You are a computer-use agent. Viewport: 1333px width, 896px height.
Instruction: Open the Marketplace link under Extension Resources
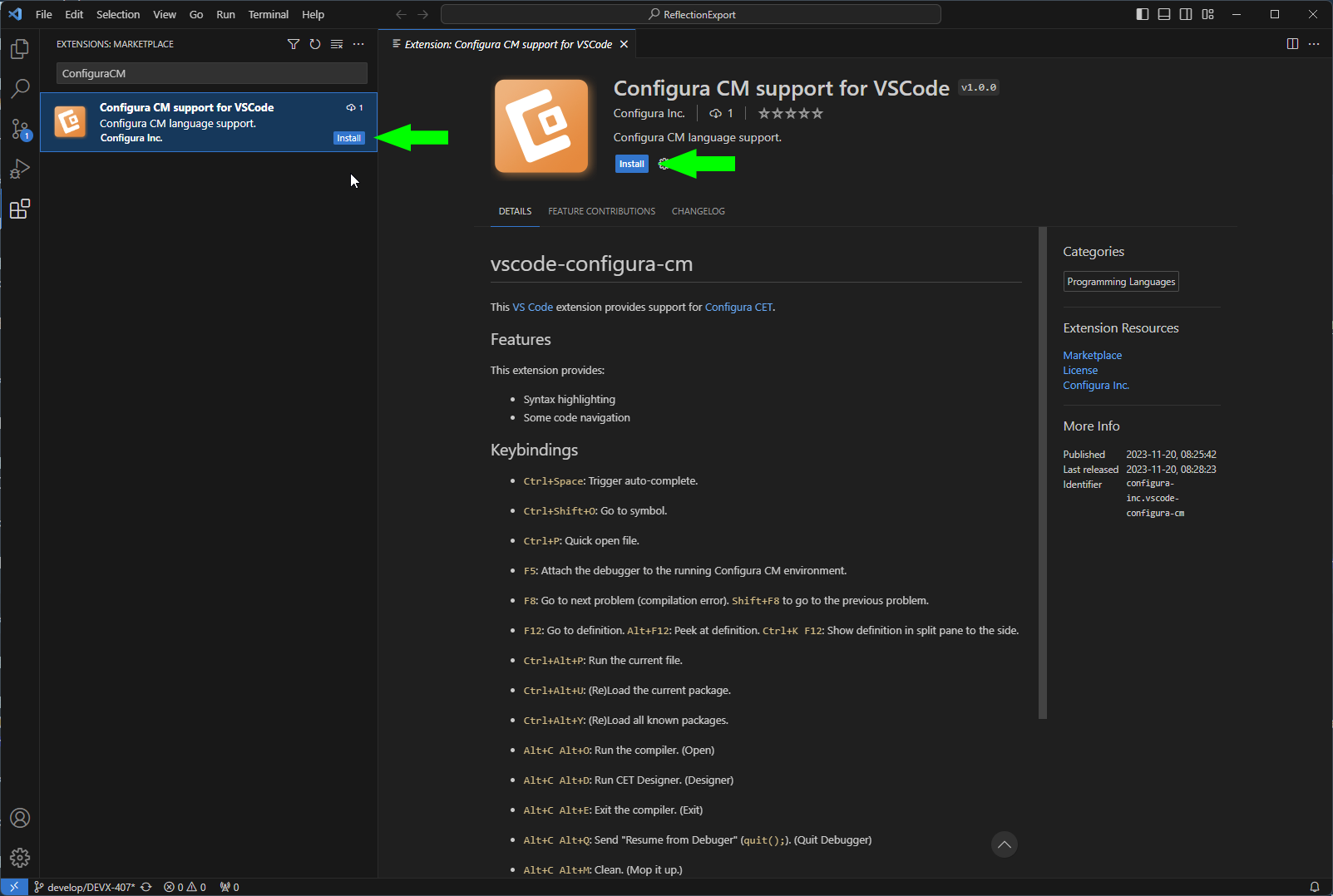[1092, 355]
